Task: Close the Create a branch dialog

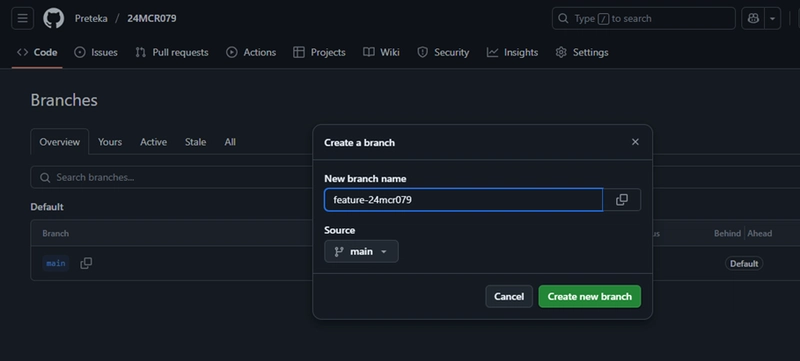Action: (635, 142)
